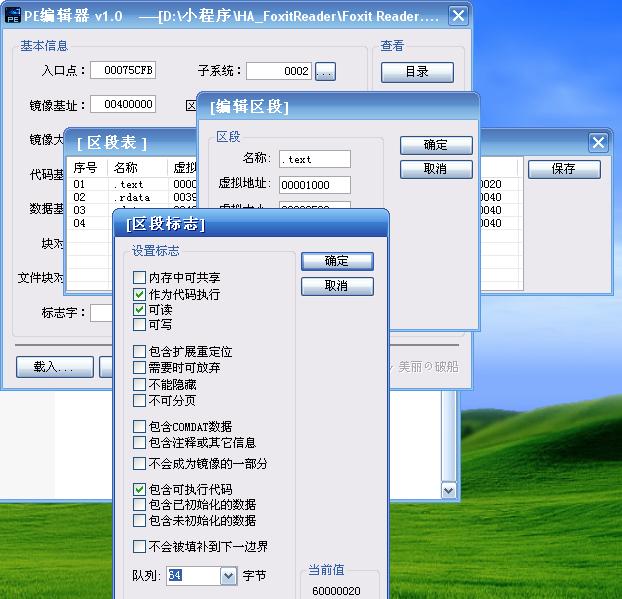The width and height of the screenshot is (622, 599).
Task: Click the 队列 combo box value 64
Action: (193, 576)
